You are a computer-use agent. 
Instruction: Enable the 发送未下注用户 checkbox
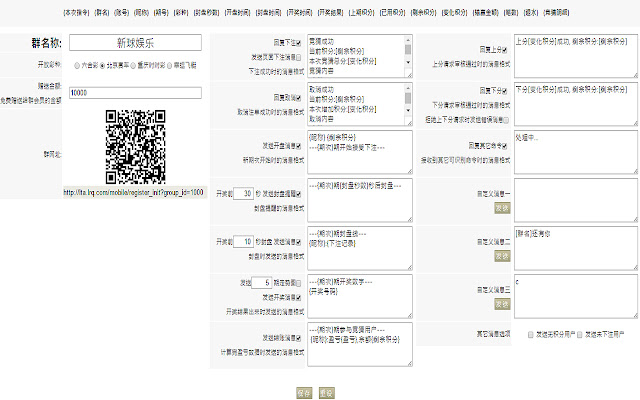(580, 335)
